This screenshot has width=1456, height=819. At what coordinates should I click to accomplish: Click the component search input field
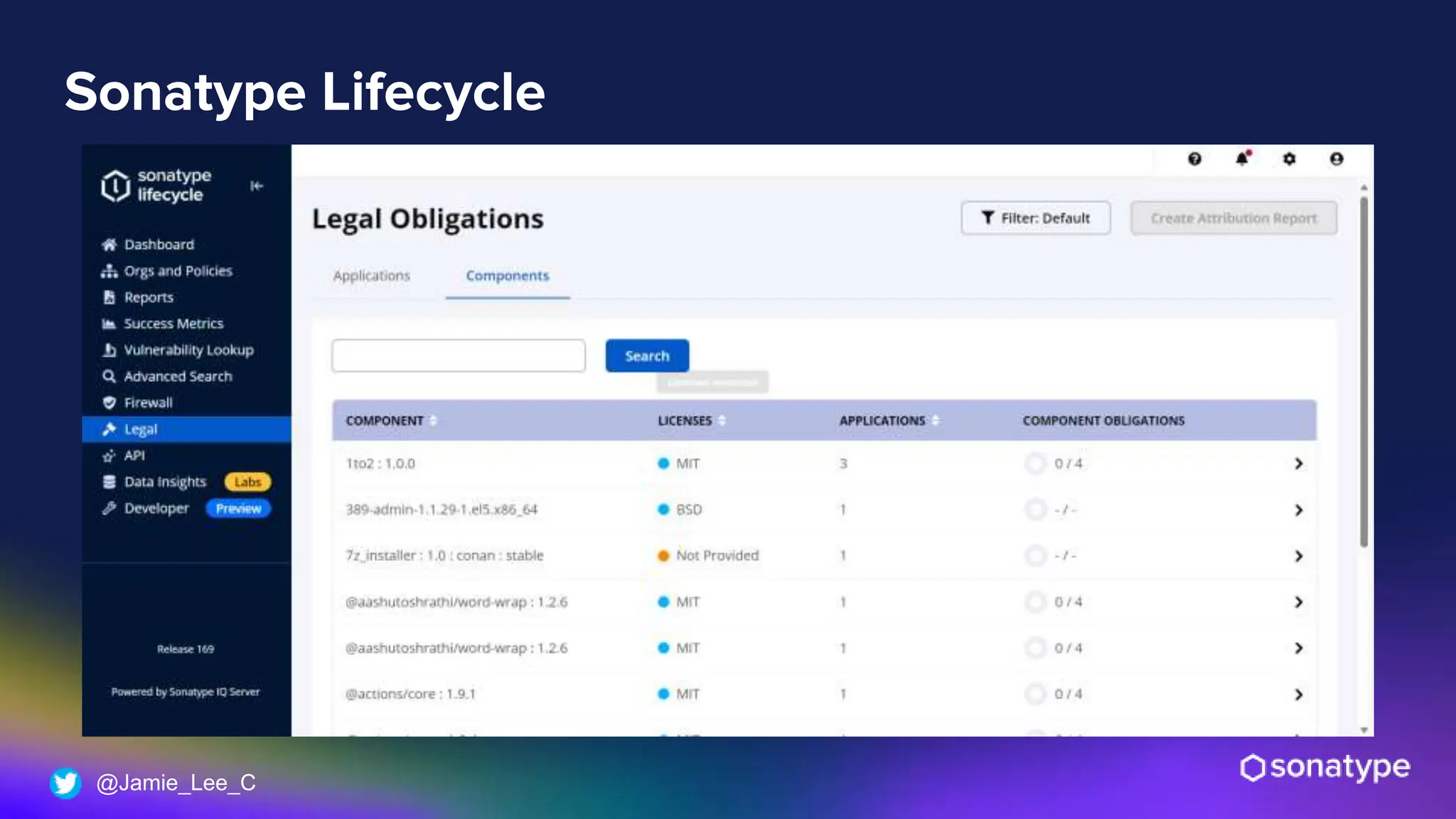click(459, 355)
